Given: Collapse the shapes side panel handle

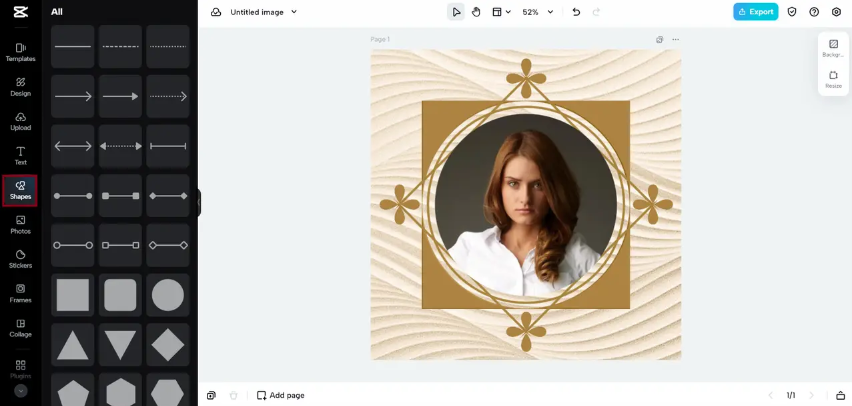Looking at the screenshot, I should 199,203.
